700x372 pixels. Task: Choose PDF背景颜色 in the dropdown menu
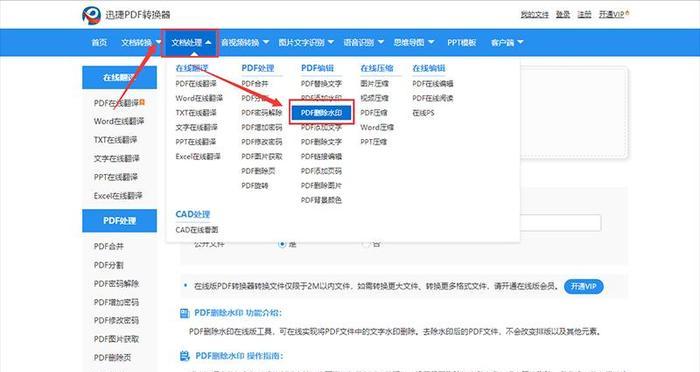(321, 200)
